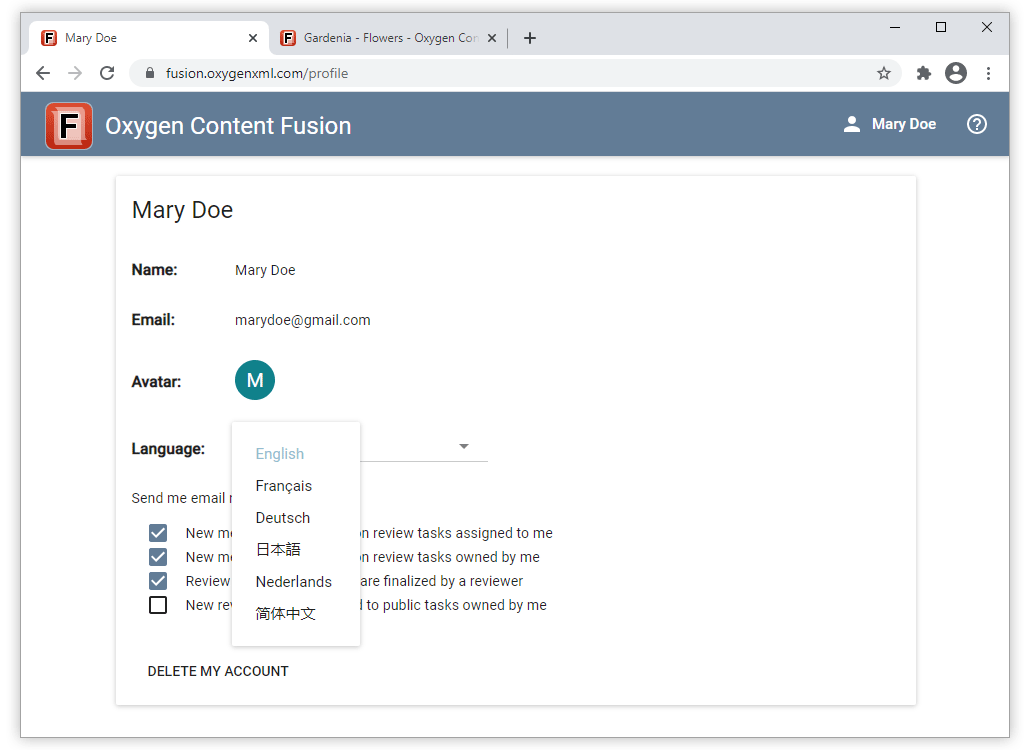This screenshot has width=1030, height=750.
Task: Click the teal M avatar circle
Action: pyautogui.click(x=255, y=380)
